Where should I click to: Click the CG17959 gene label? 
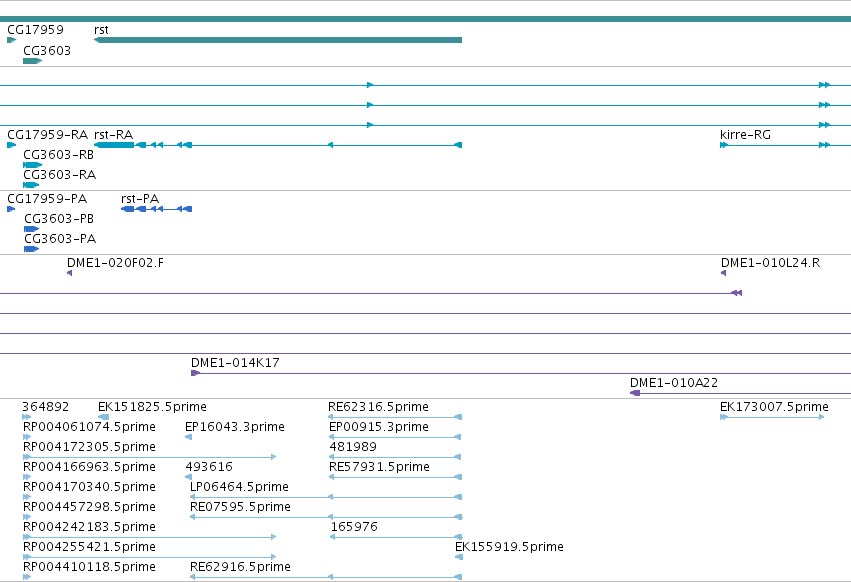pos(35,29)
